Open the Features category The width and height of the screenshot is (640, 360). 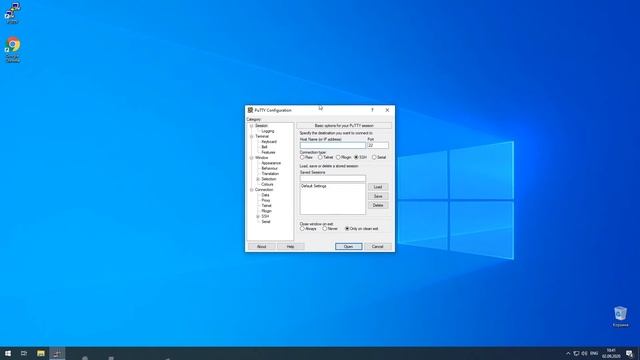click(269, 152)
